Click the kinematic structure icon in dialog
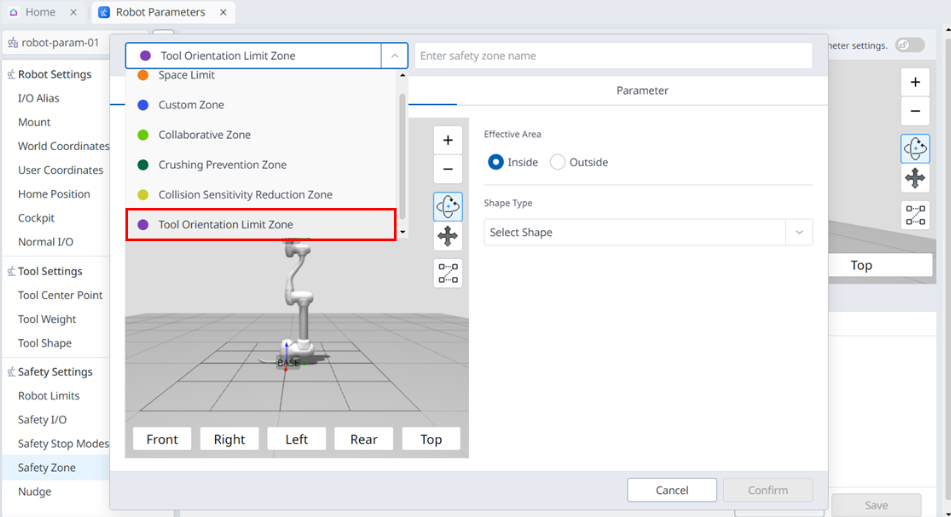951x517 pixels. (x=448, y=272)
